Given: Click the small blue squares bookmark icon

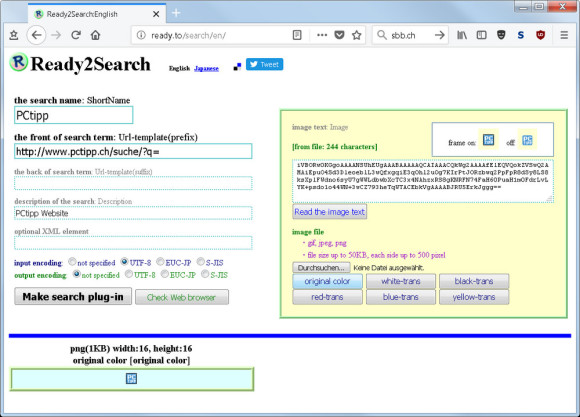Looking at the screenshot, I should coord(237,67).
